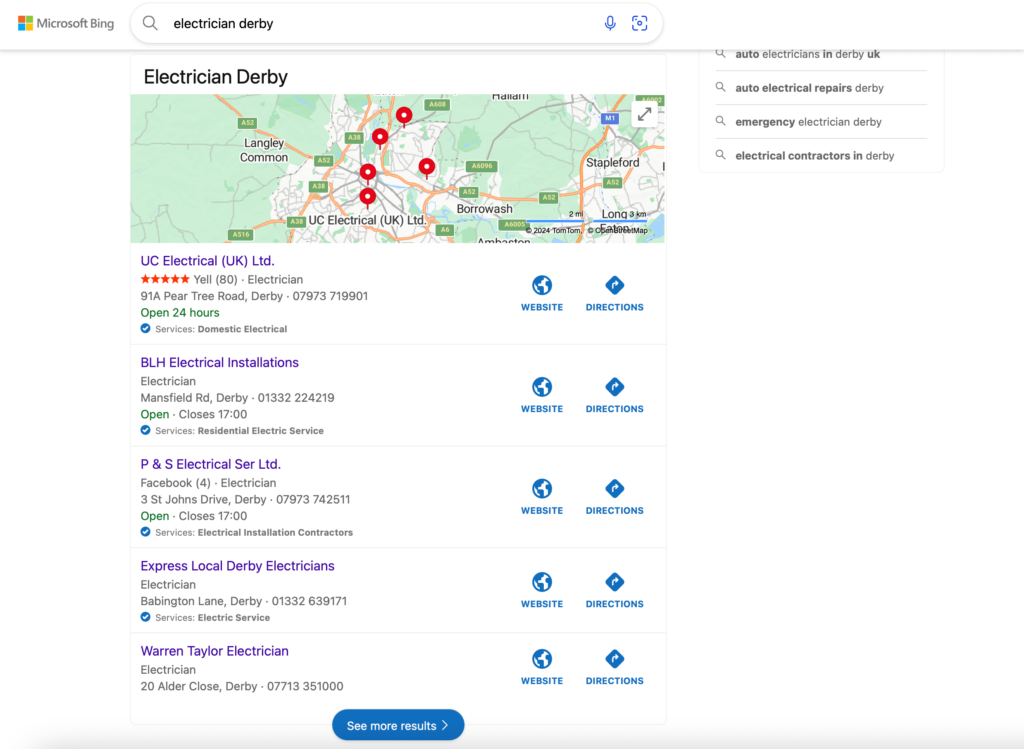Click the search magnifier icon in search box
This screenshot has height=749, width=1024.
(150, 24)
